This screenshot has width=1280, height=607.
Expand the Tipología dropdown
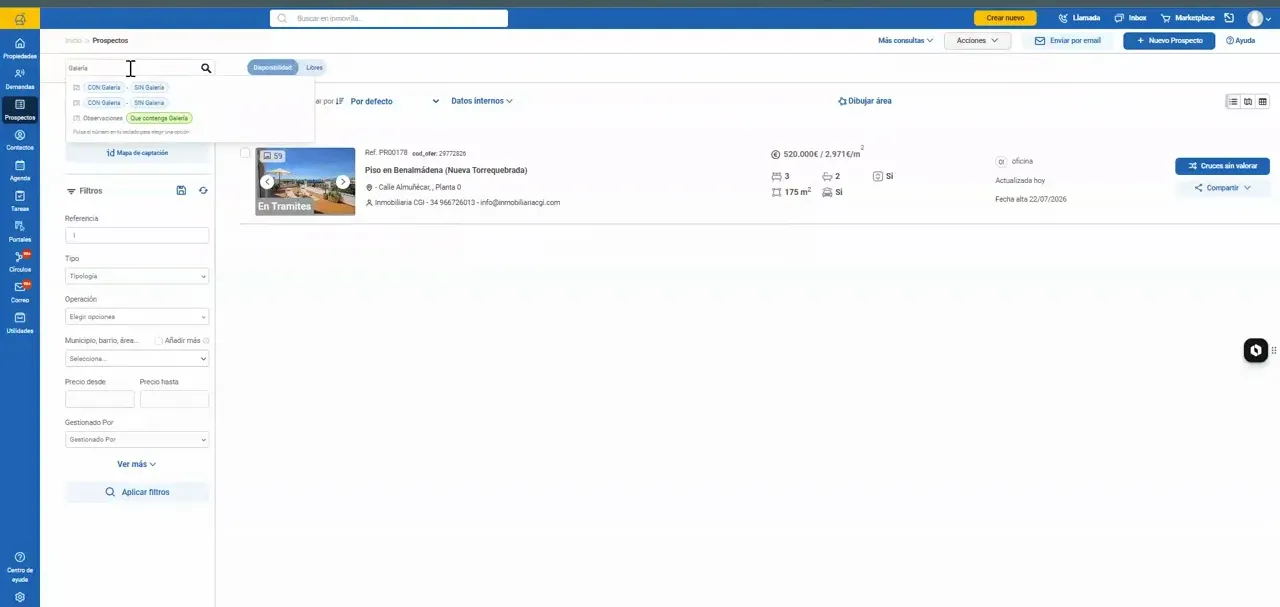coord(137,276)
